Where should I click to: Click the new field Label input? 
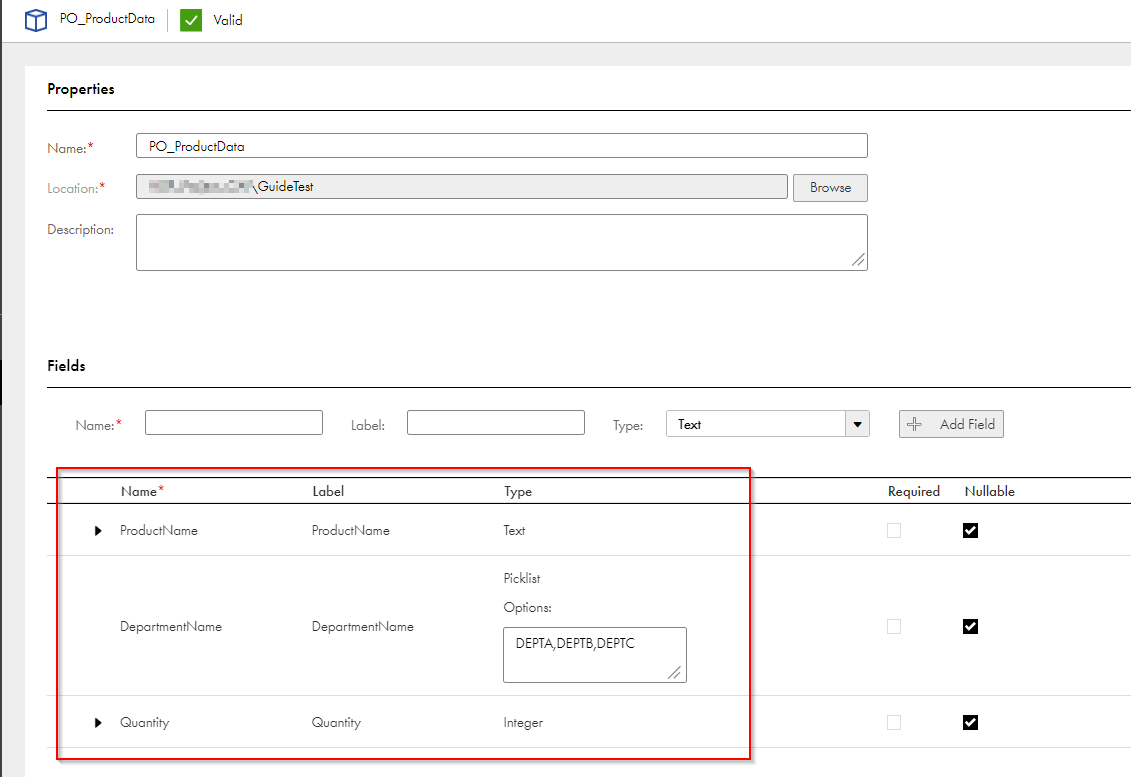coord(496,423)
